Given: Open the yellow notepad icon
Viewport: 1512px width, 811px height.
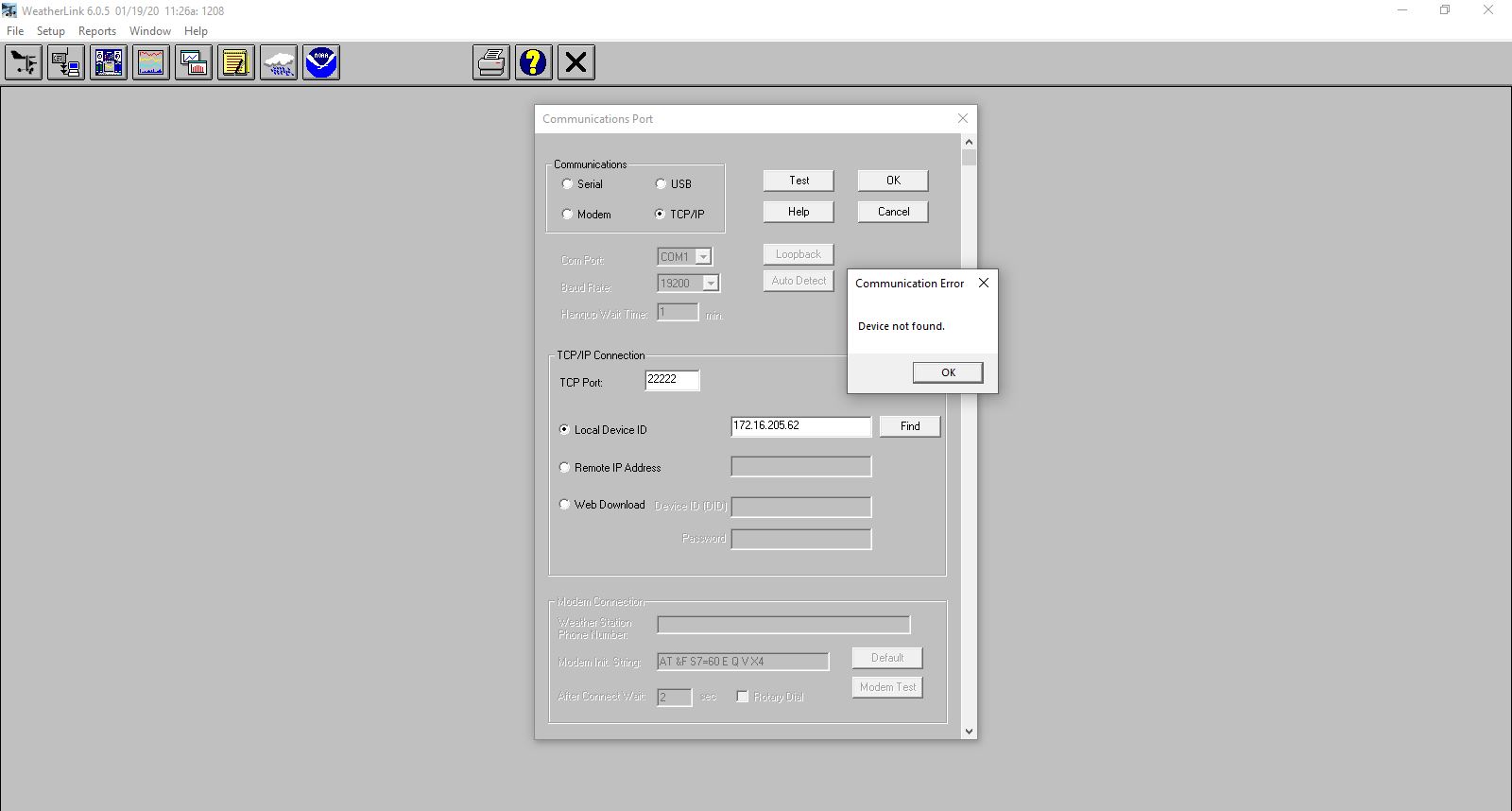Looking at the screenshot, I should pyautogui.click(x=236, y=63).
